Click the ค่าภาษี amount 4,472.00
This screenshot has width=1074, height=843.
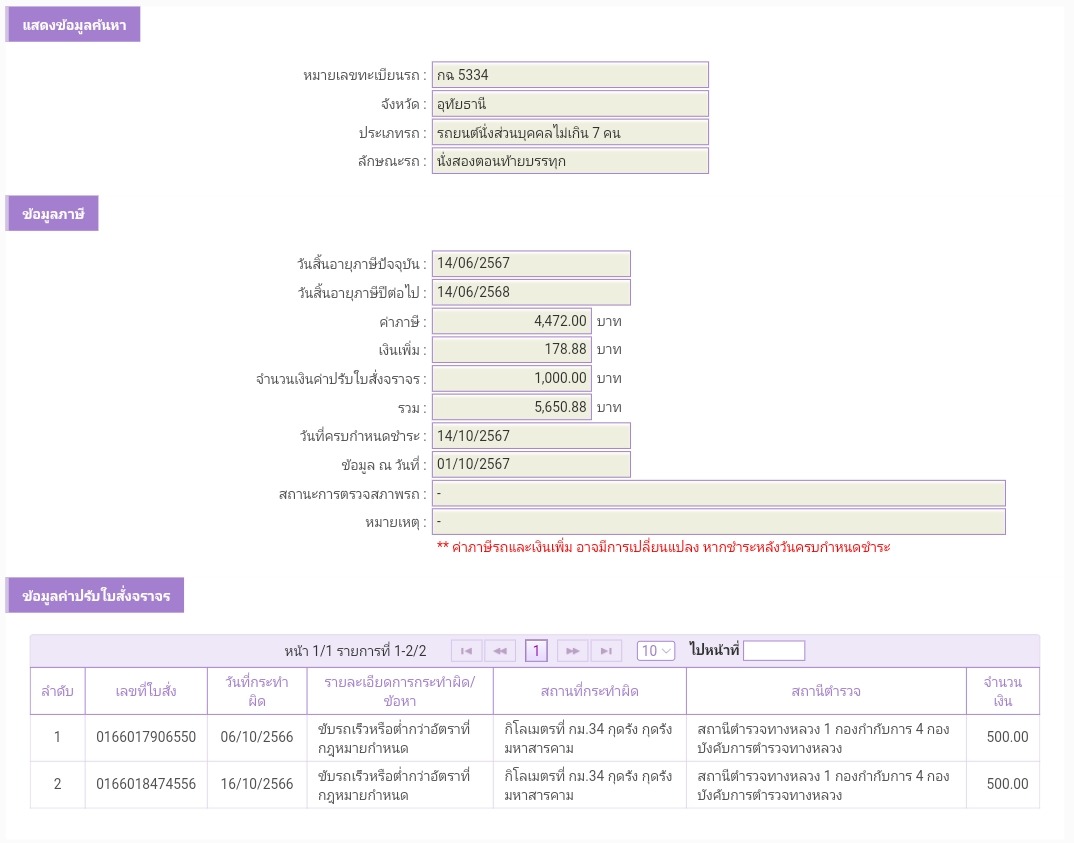(x=512, y=320)
